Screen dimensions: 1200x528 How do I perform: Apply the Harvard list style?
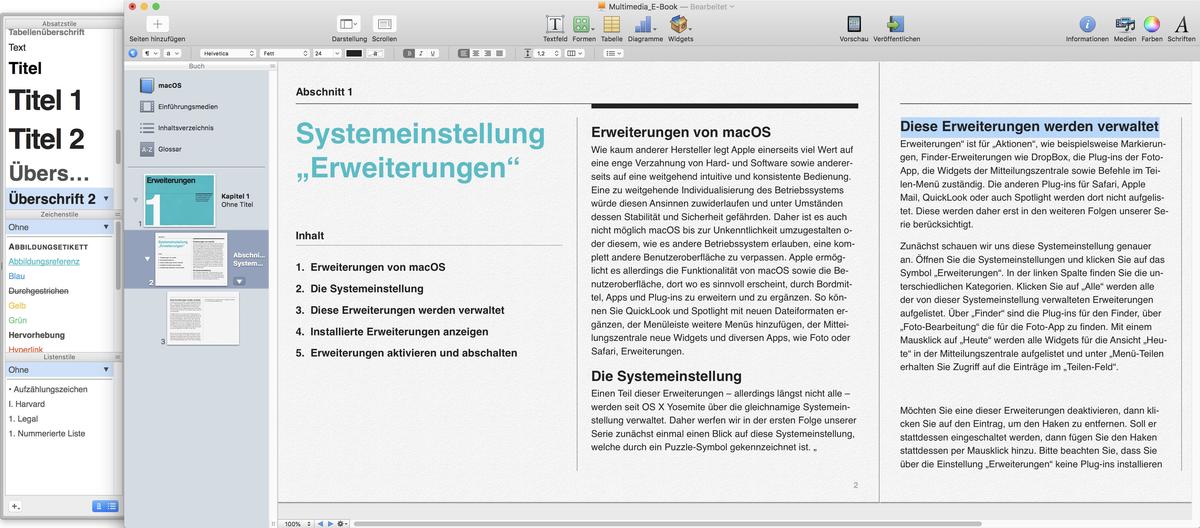[25, 402]
